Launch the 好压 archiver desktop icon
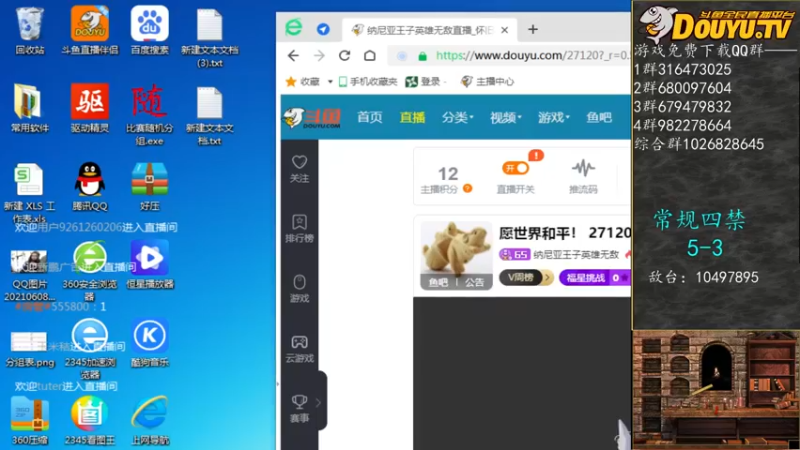 click(149, 187)
